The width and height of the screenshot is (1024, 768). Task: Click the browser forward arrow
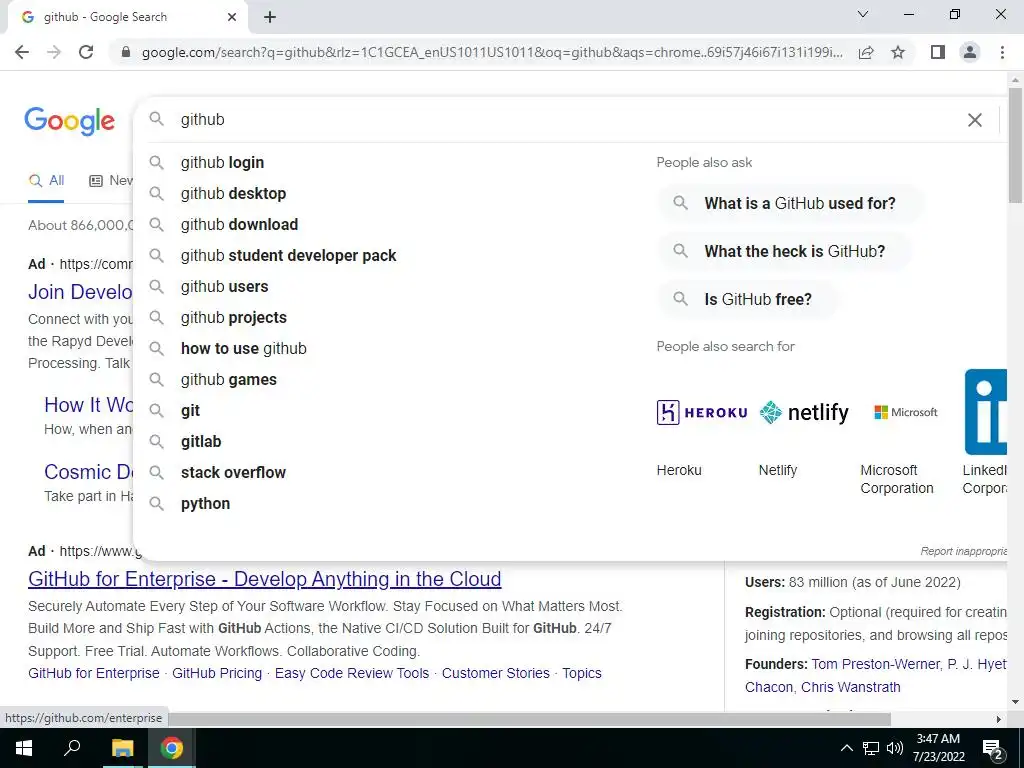coord(54,52)
